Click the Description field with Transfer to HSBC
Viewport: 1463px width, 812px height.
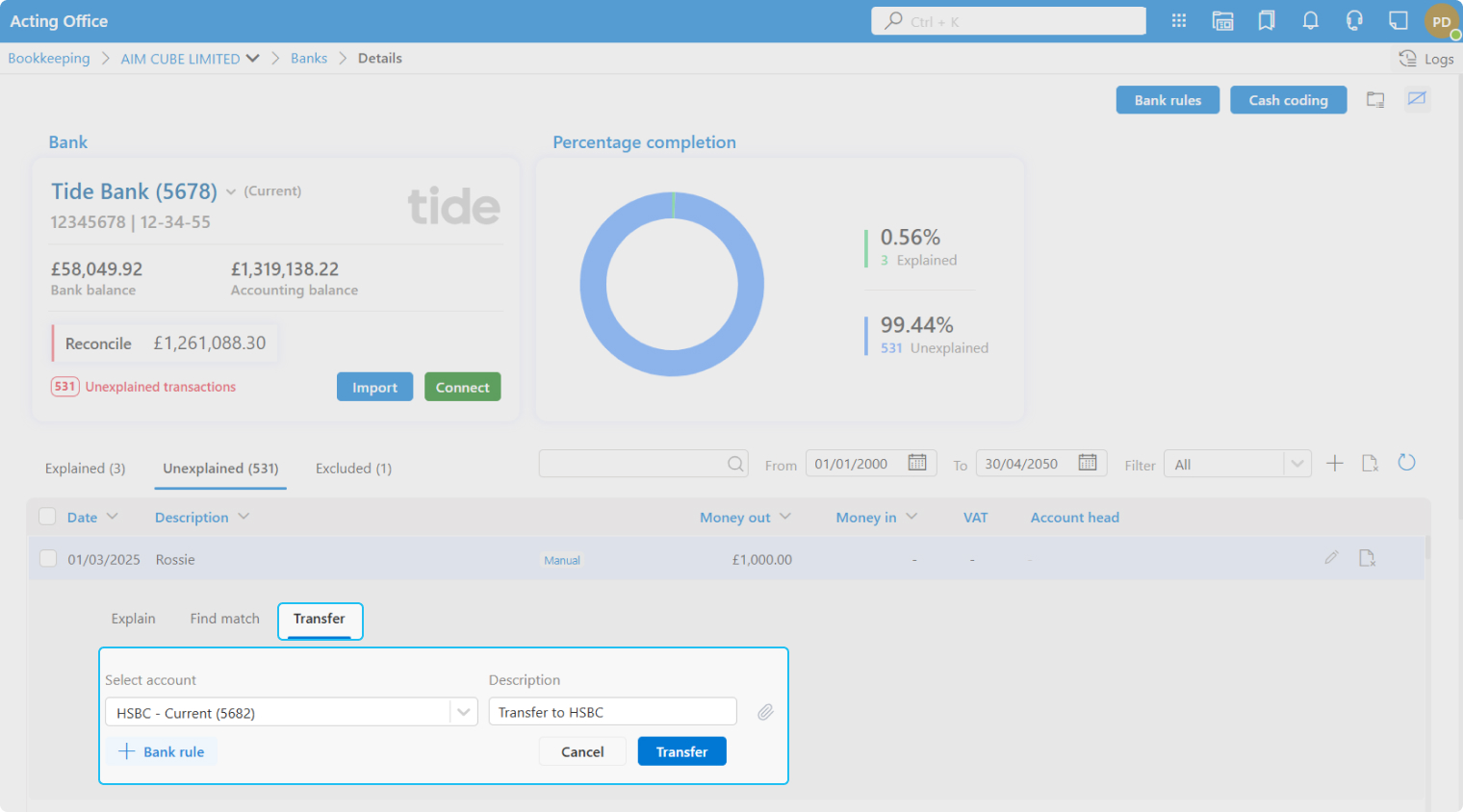[x=612, y=712]
